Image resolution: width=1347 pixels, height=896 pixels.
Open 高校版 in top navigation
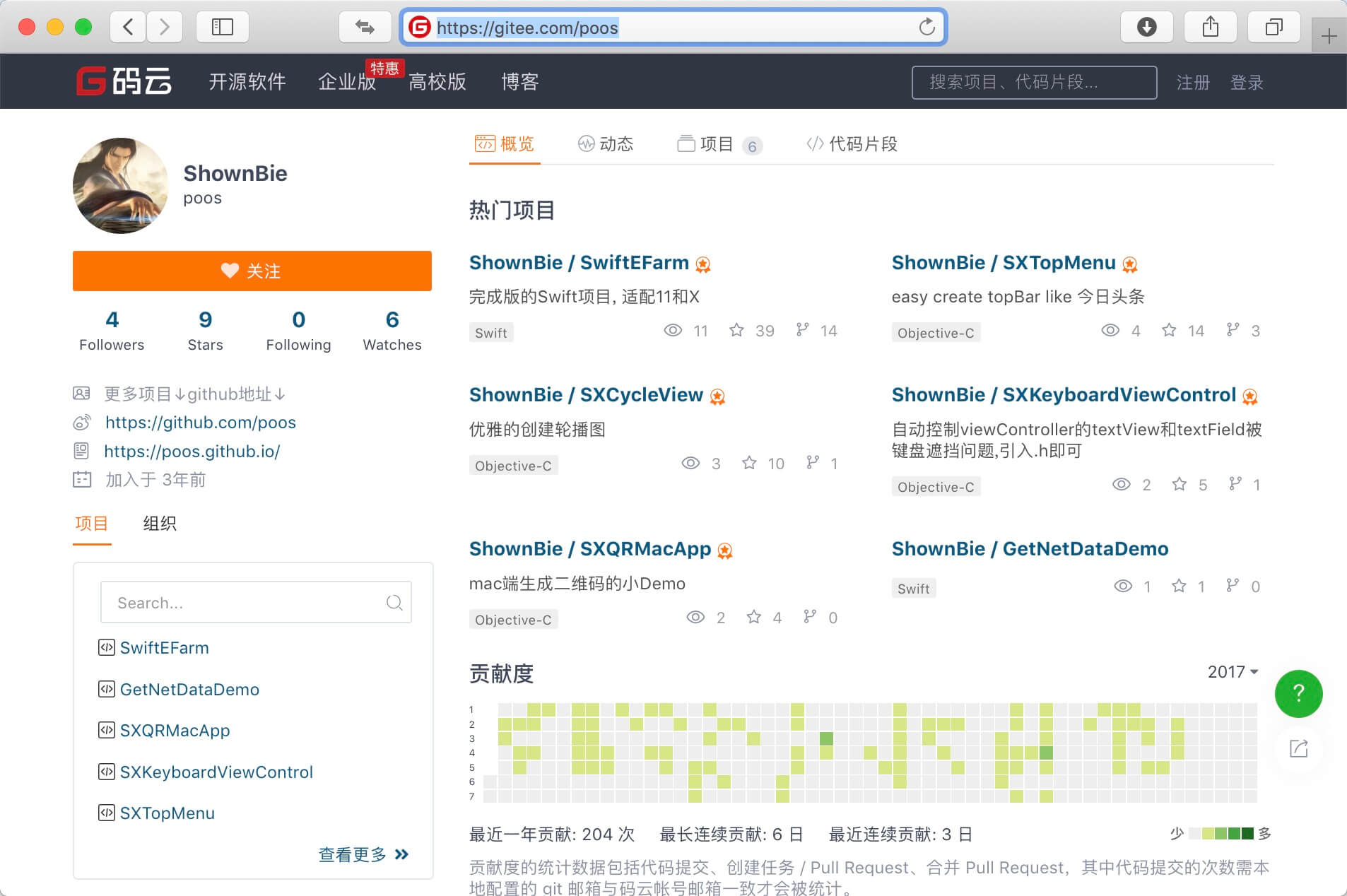tap(437, 82)
